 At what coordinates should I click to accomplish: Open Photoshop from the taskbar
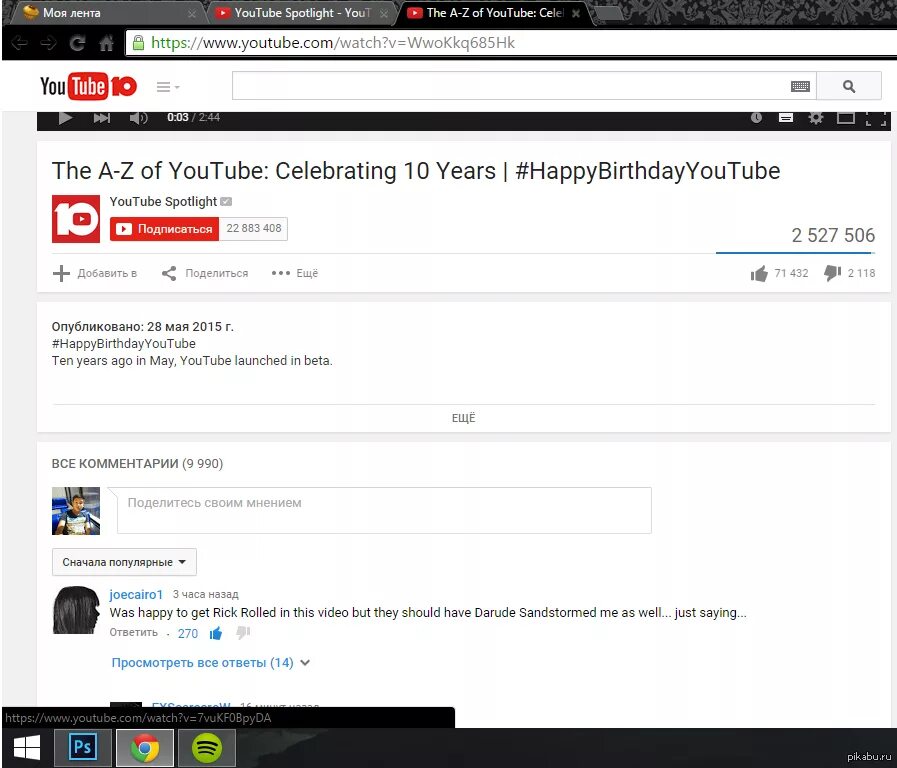[83, 748]
